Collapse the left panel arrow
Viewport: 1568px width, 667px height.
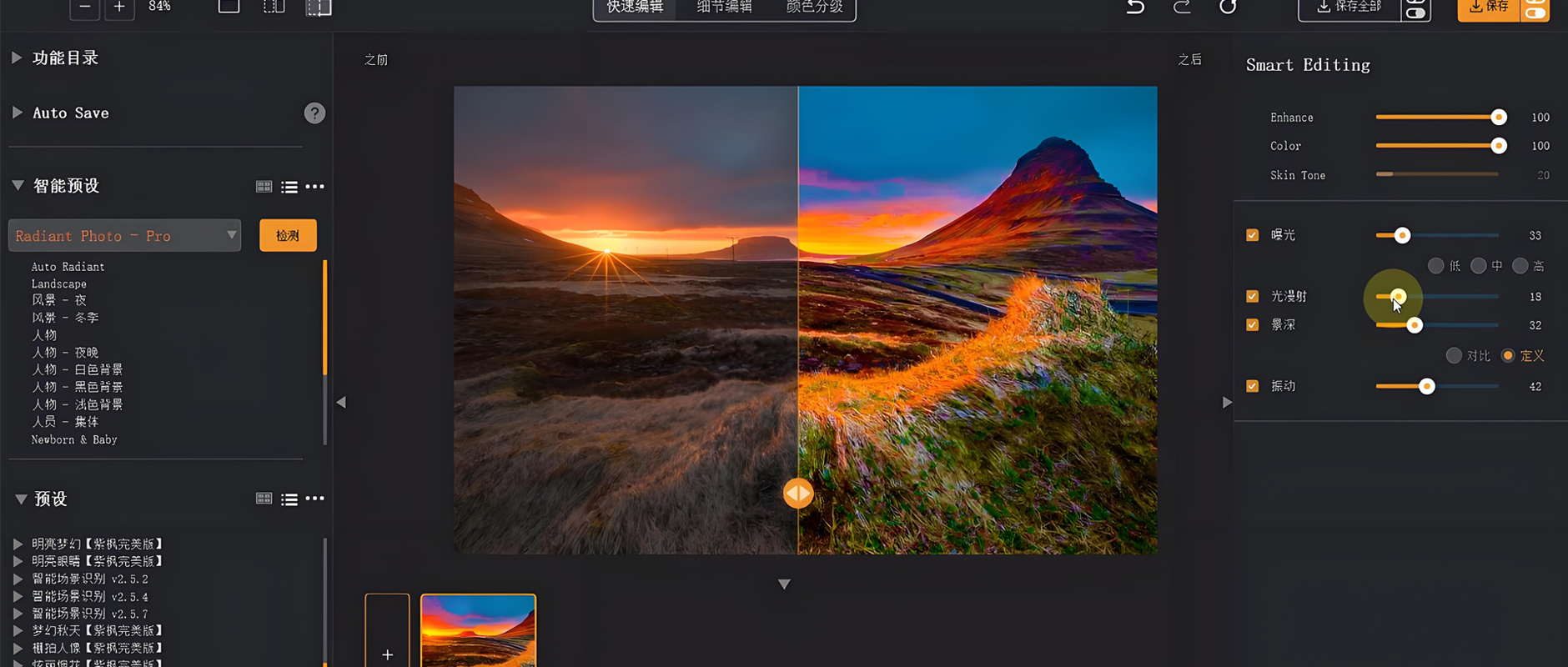[341, 403]
